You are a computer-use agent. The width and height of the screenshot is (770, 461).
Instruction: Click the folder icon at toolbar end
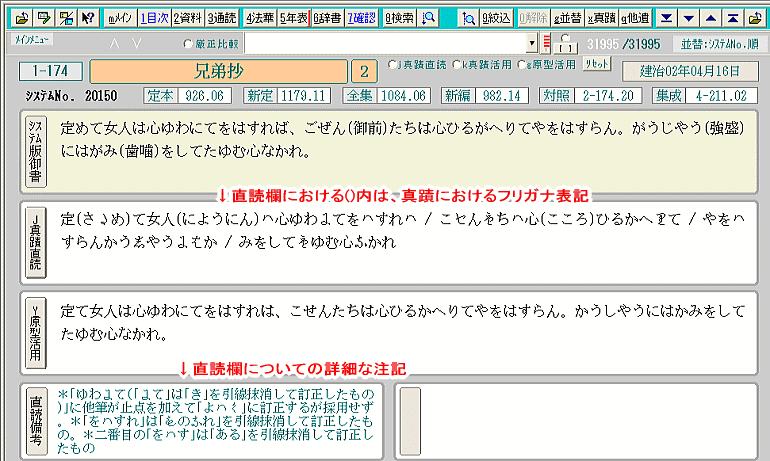point(755,18)
